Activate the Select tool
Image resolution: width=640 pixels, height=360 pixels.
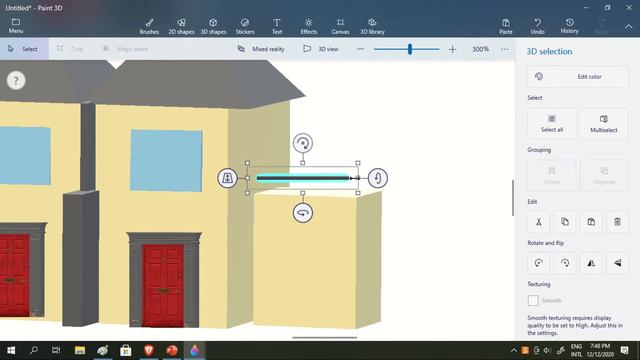coord(24,49)
